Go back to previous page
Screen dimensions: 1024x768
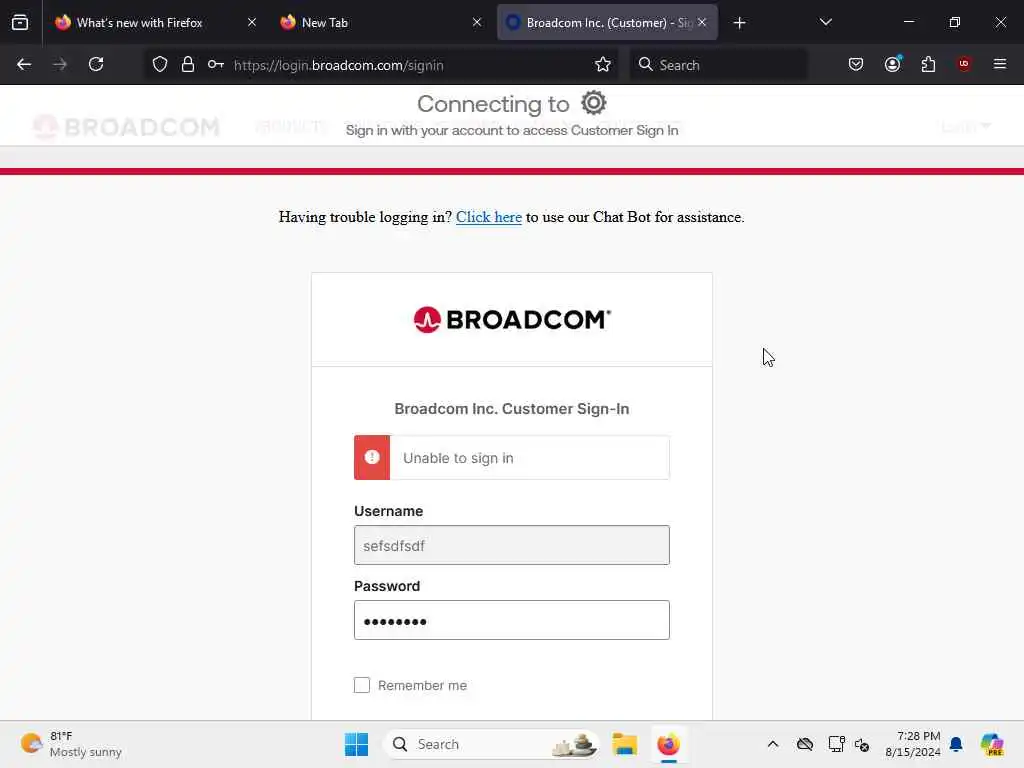click(x=24, y=64)
